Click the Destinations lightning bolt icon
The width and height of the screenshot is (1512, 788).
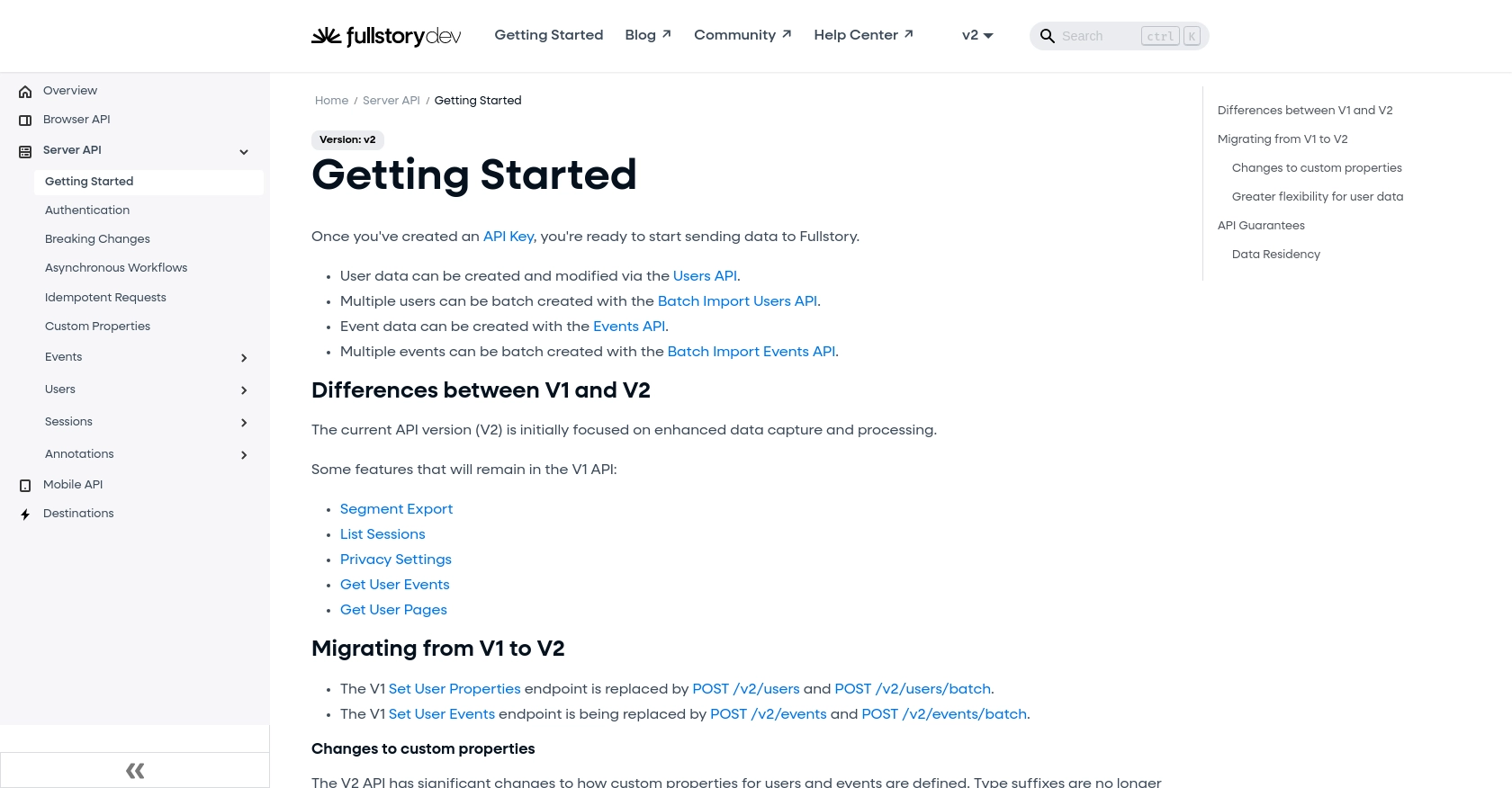25,515
